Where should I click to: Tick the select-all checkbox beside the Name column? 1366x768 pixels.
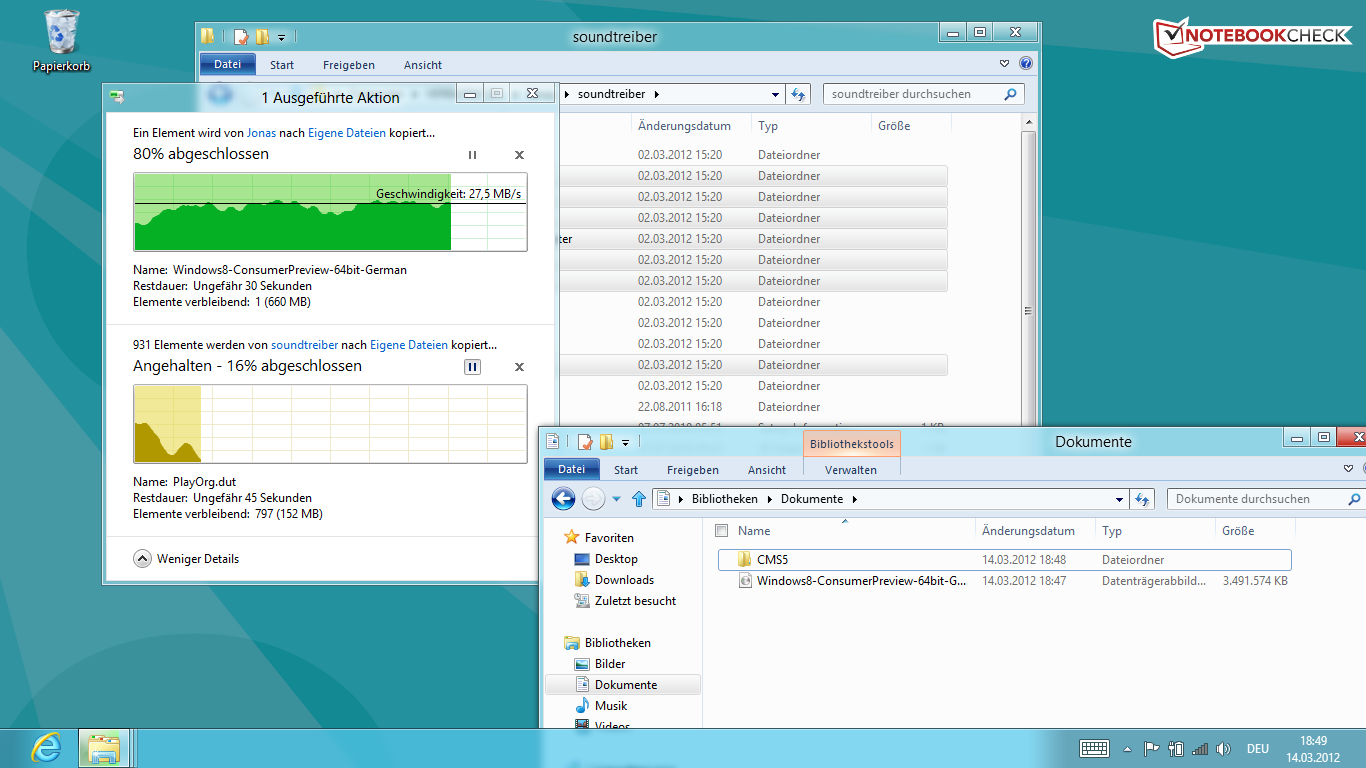[722, 531]
